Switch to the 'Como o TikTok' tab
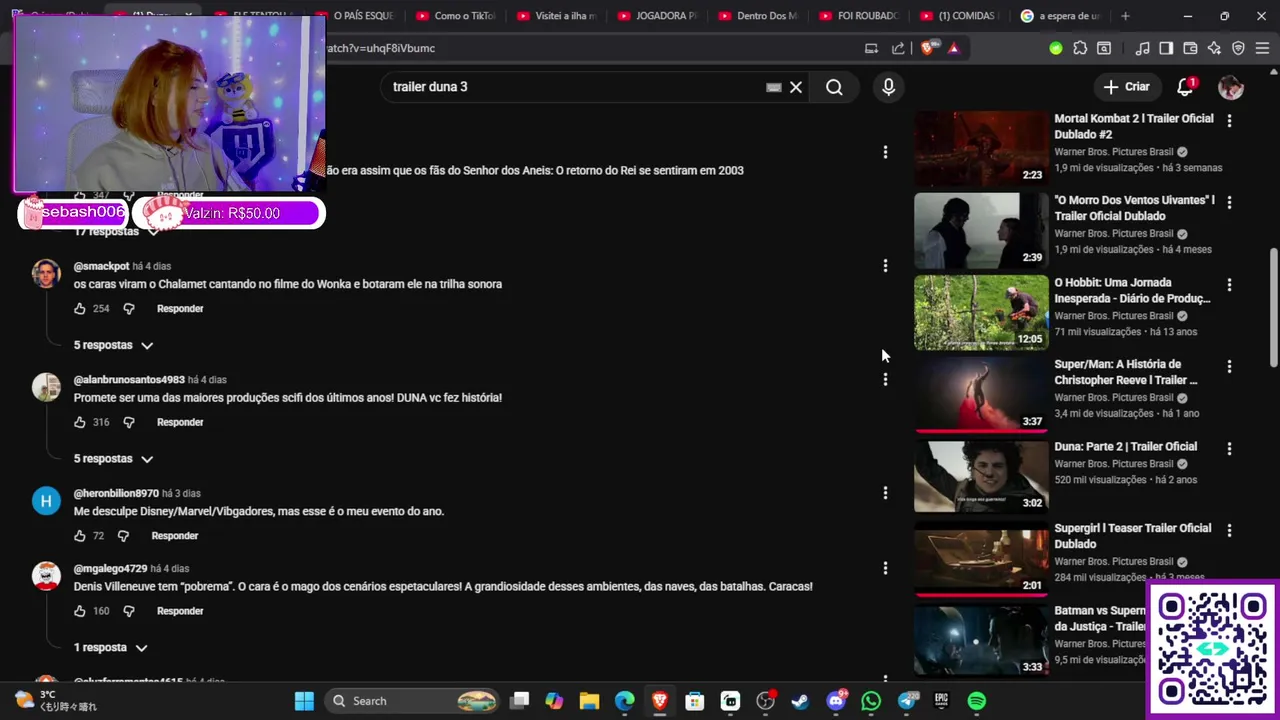This screenshot has width=1280, height=720. (x=456, y=16)
